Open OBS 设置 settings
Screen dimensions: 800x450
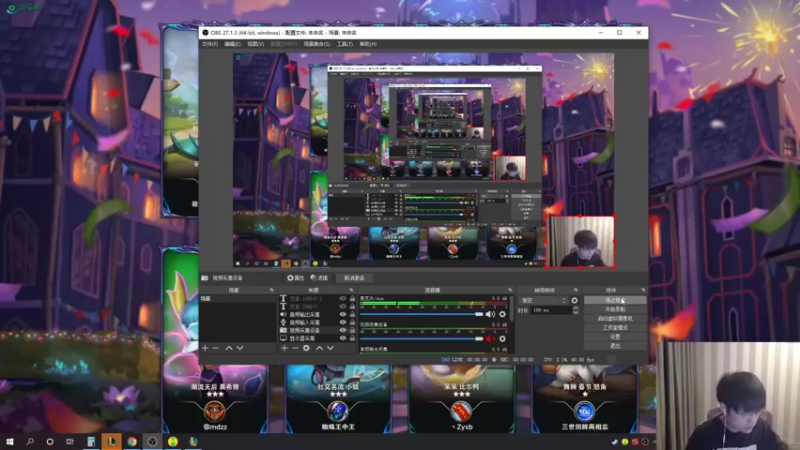click(x=615, y=337)
